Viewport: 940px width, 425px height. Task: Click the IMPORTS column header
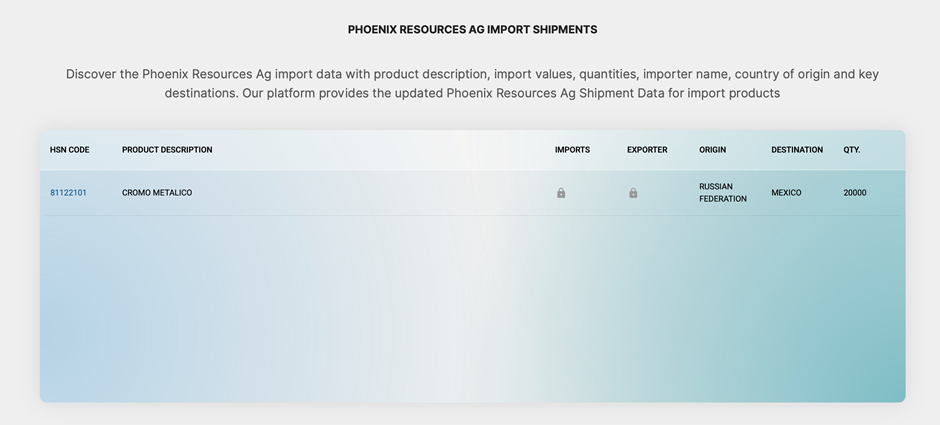click(x=572, y=150)
